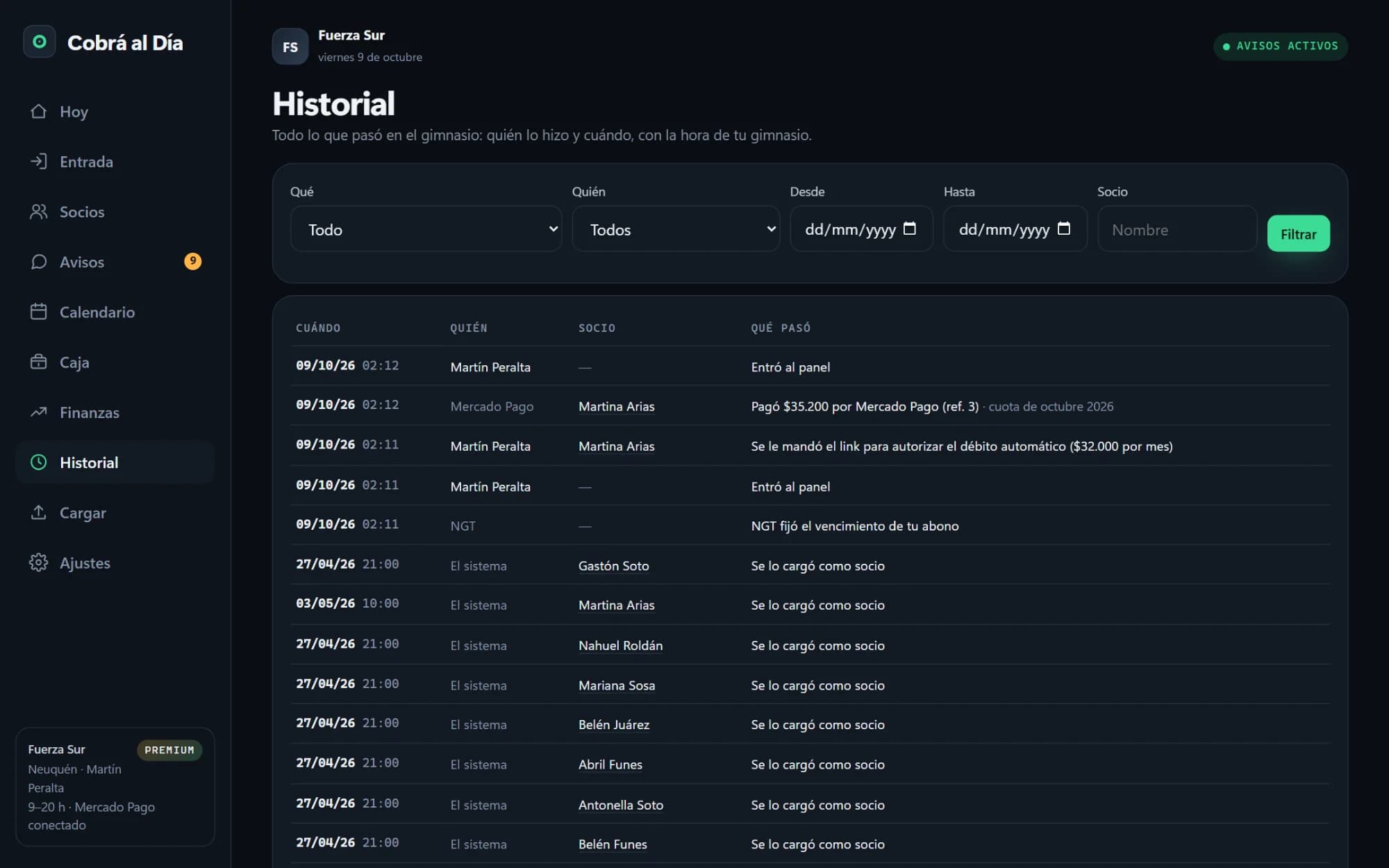Open socio link Nahuel Roldán
Image resolution: width=1389 pixels, height=868 pixels.
620,646
